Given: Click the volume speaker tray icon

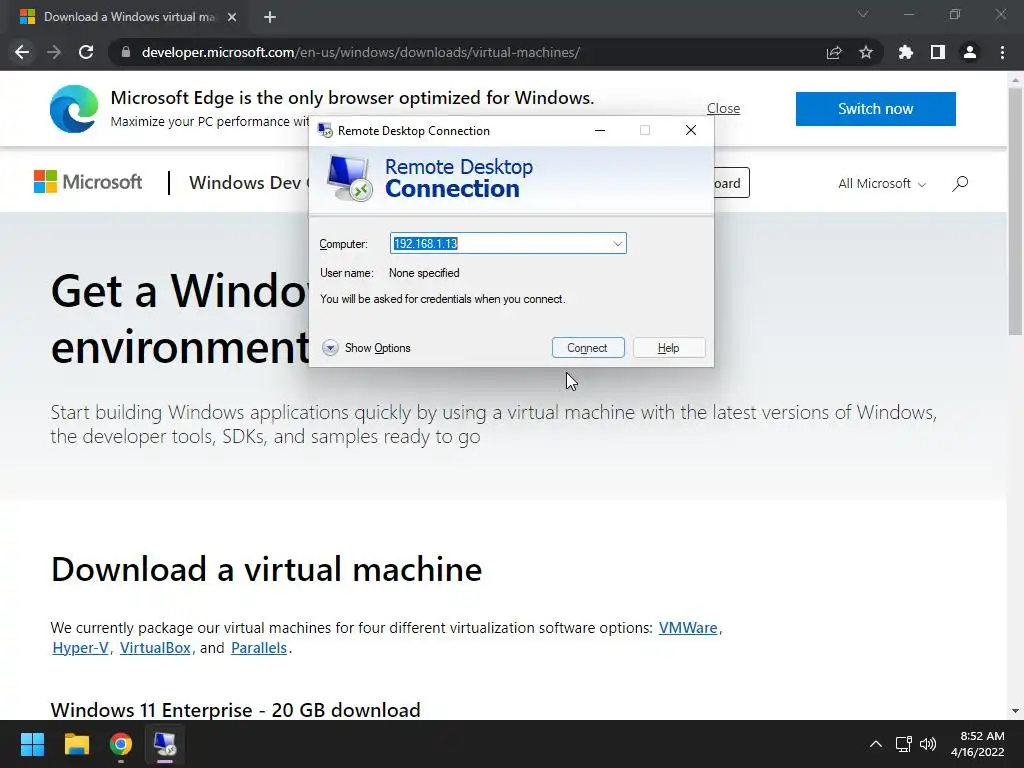Looking at the screenshot, I should point(927,744).
